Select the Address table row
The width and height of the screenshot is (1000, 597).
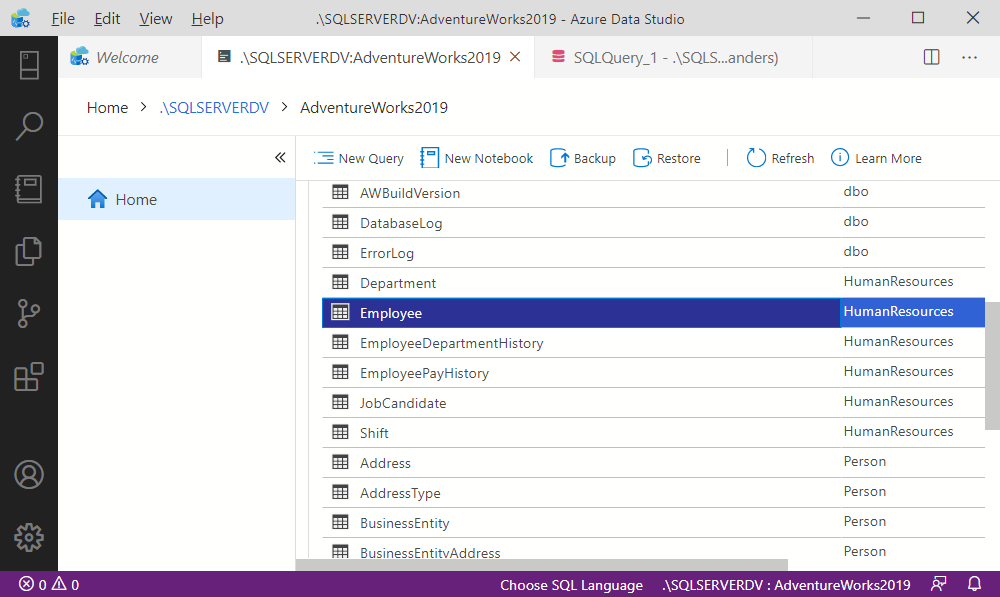pos(653,462)
